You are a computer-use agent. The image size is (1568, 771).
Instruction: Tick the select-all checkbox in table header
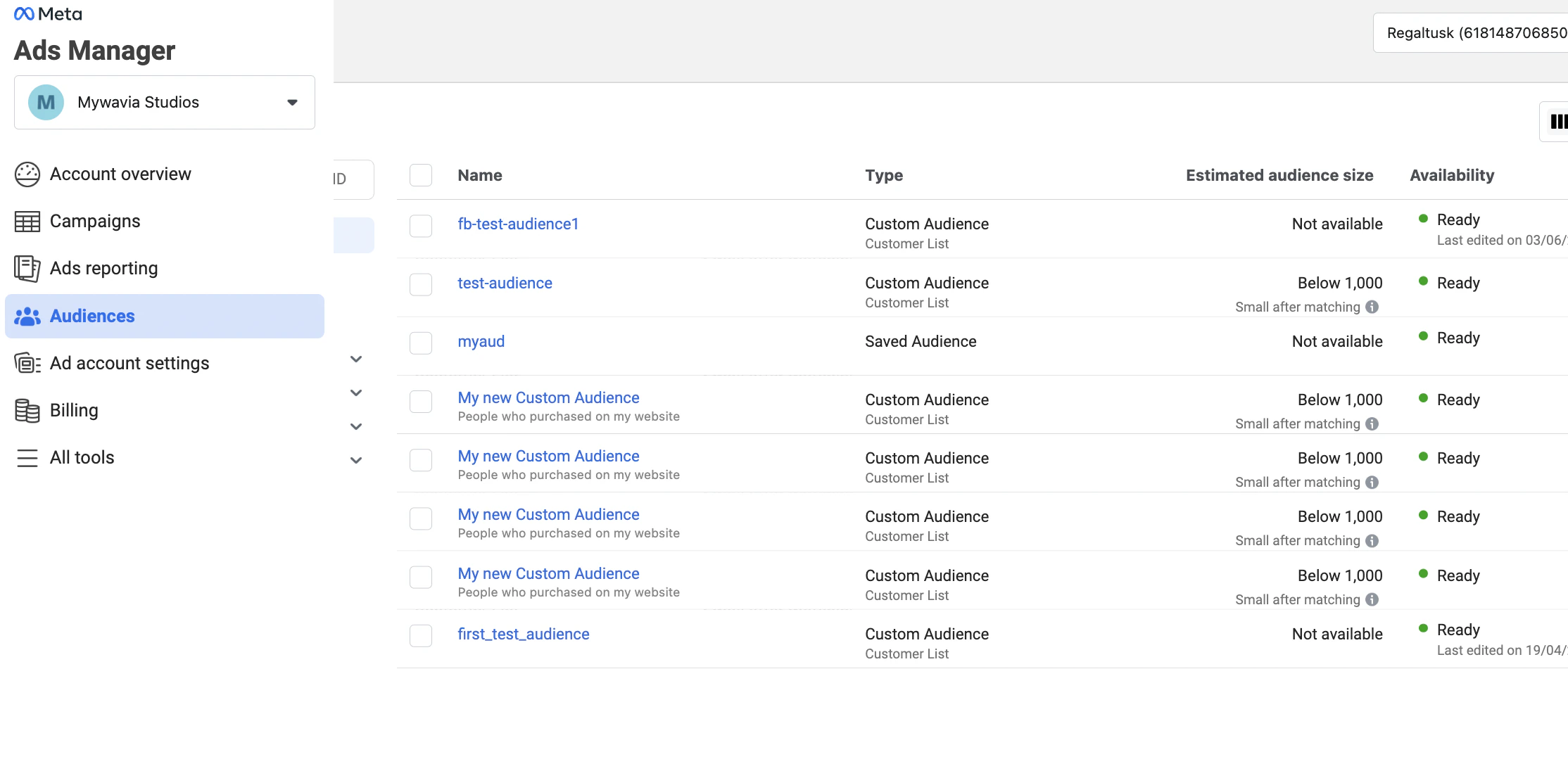421,175
